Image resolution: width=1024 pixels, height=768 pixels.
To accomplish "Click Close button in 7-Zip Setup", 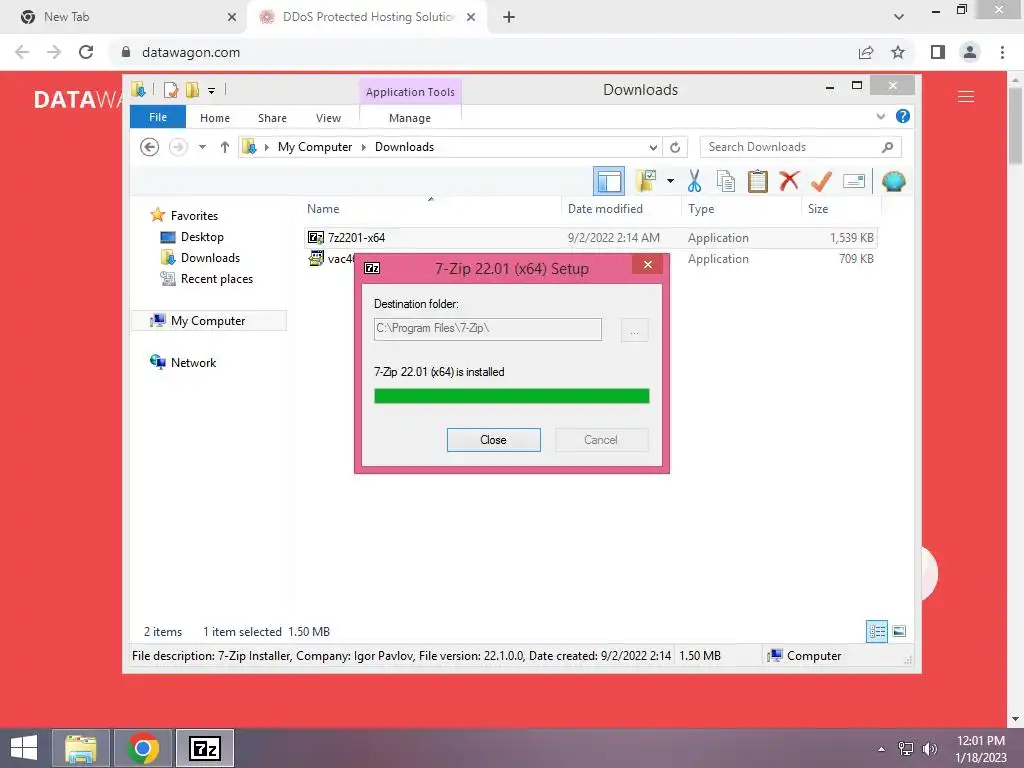I will coord(494,440).
